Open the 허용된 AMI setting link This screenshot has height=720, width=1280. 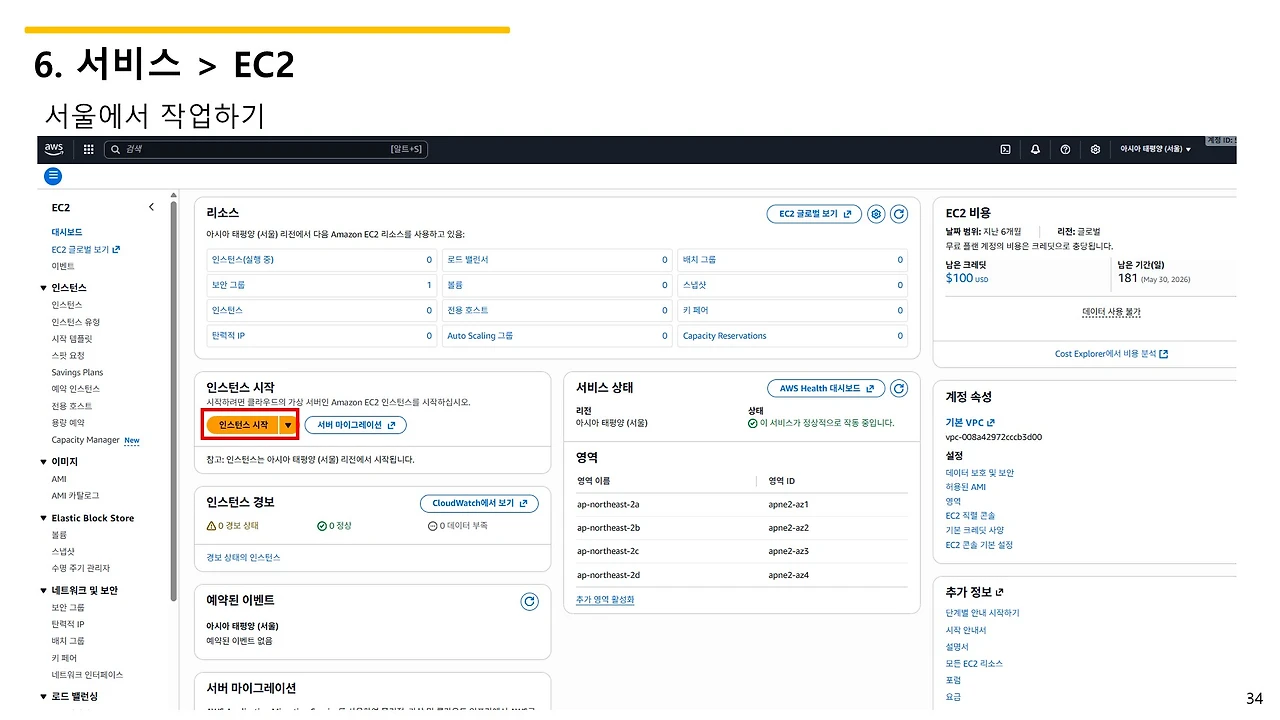point(966,487)
